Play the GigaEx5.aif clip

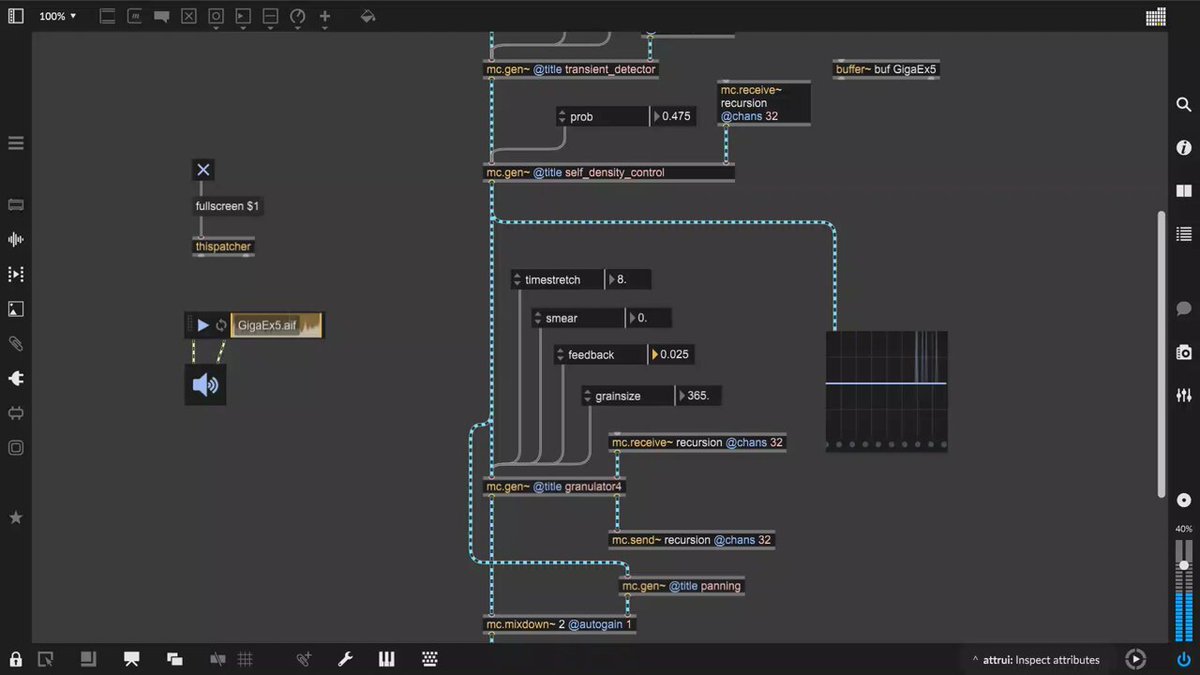click(203, 325)
